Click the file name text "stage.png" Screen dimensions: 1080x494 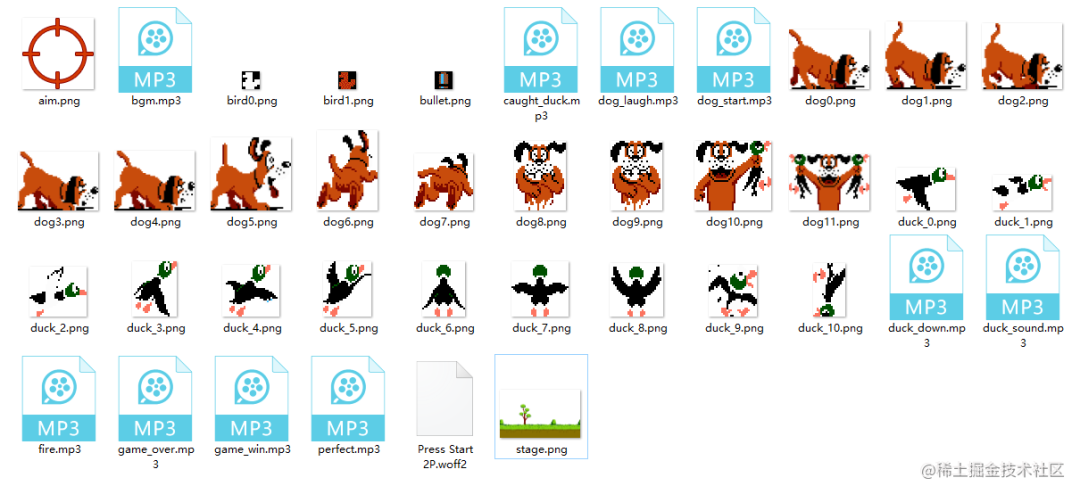pyautogui.click(x=541, y=450)
